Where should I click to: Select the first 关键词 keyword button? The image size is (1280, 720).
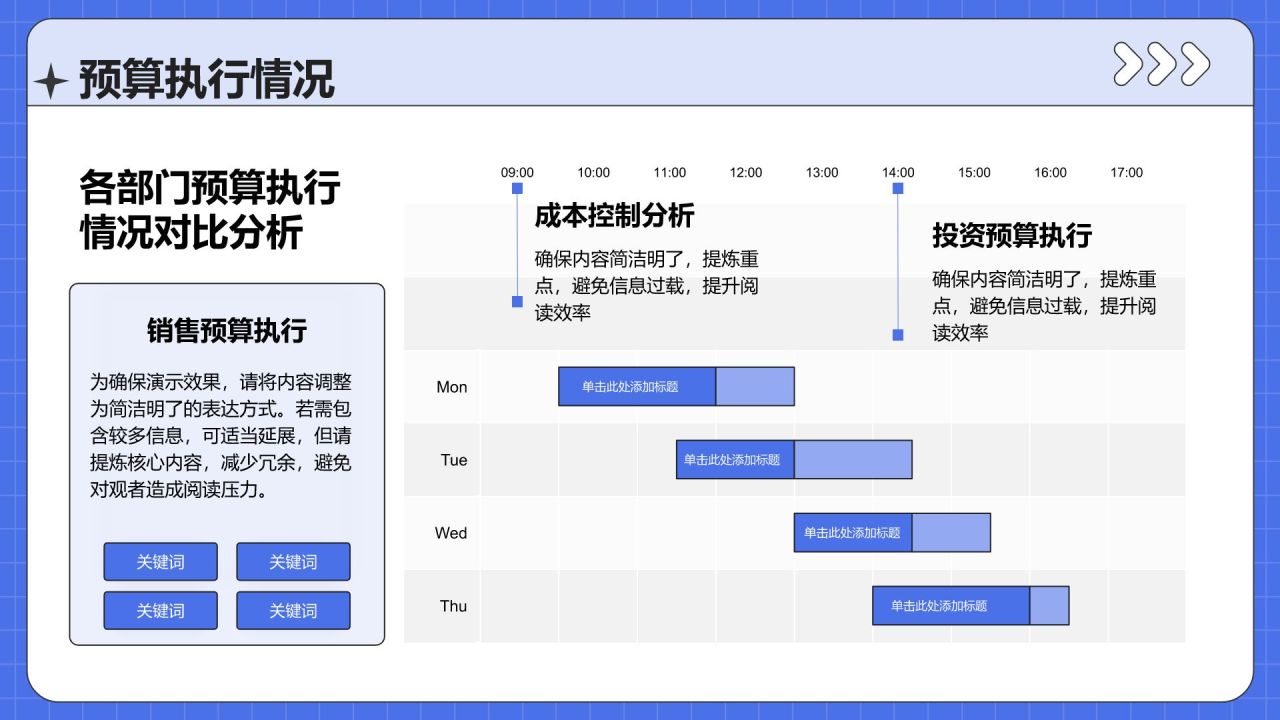coord(160,561)
